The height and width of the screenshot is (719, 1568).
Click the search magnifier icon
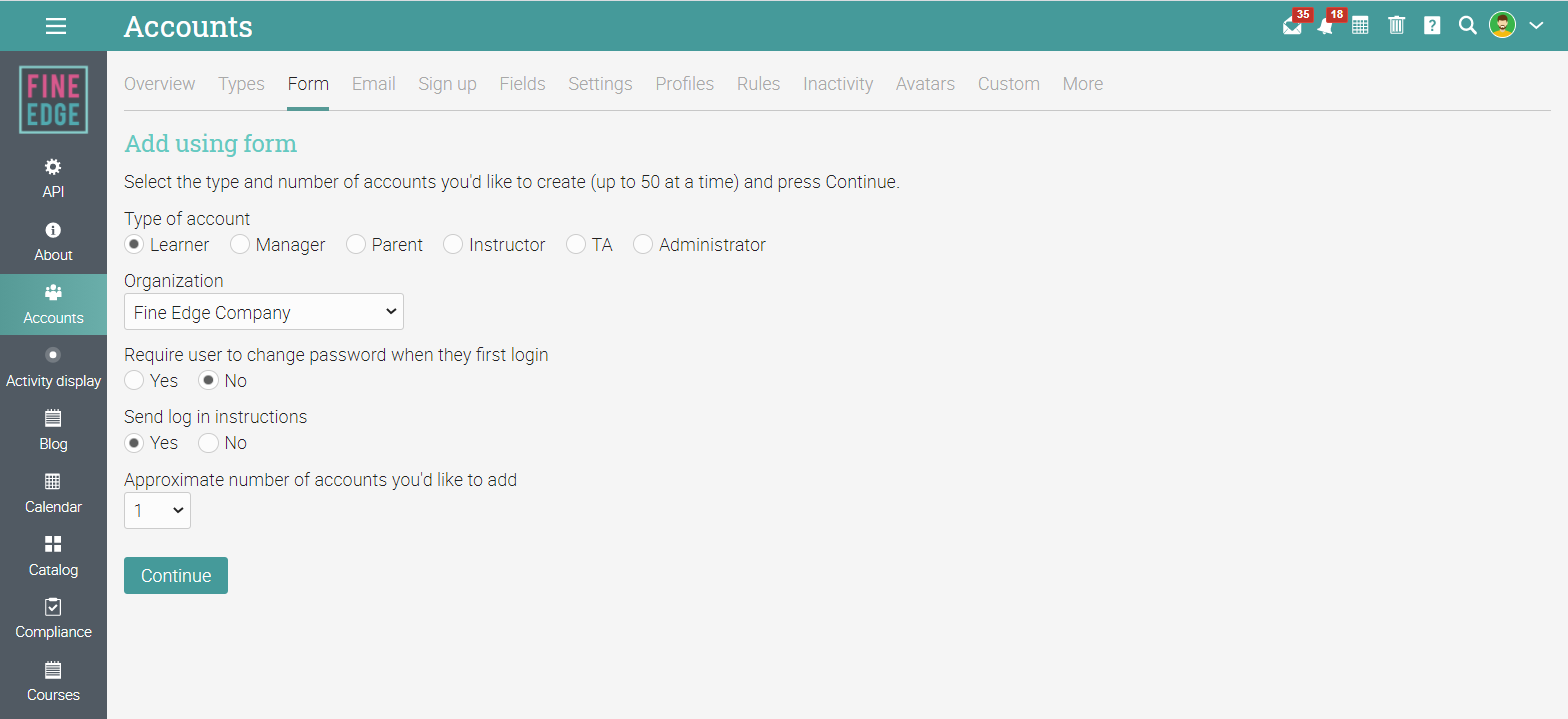pyautogui.click(x=1467, y=26)
